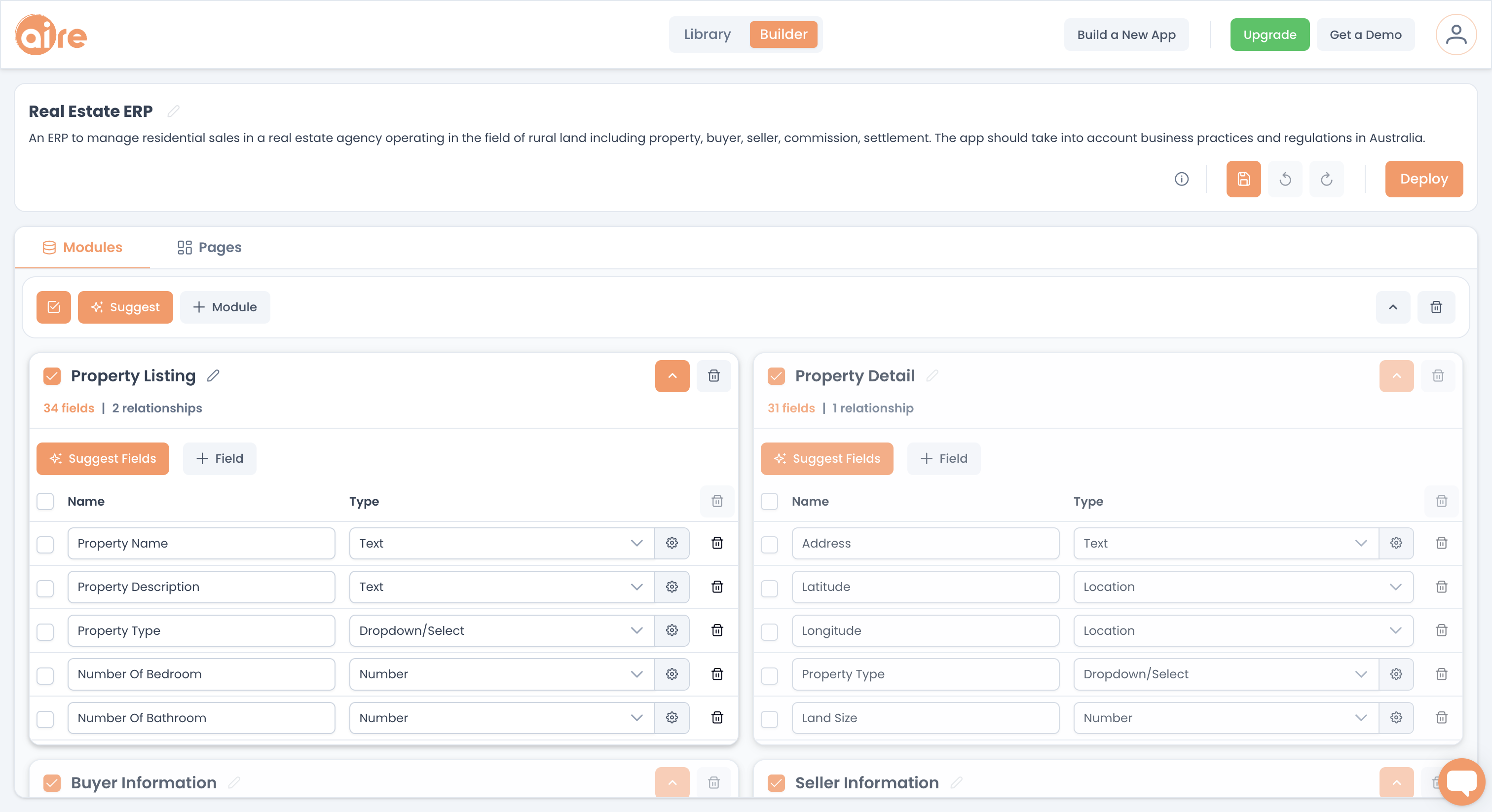Click the undo arrow icon

point(1285,179)
